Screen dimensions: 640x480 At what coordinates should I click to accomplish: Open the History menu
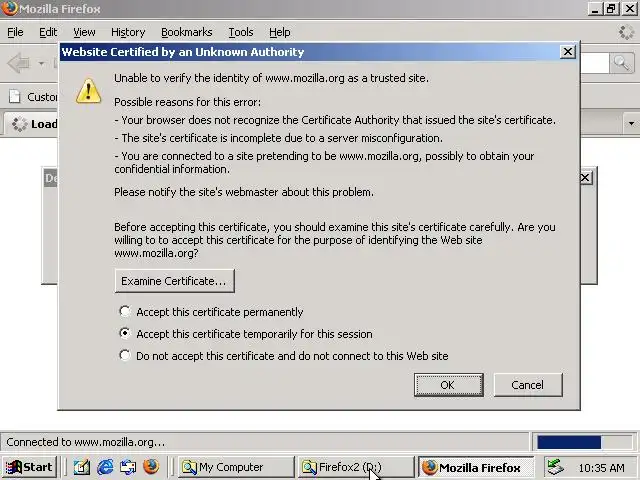click(x=128, y=32)
